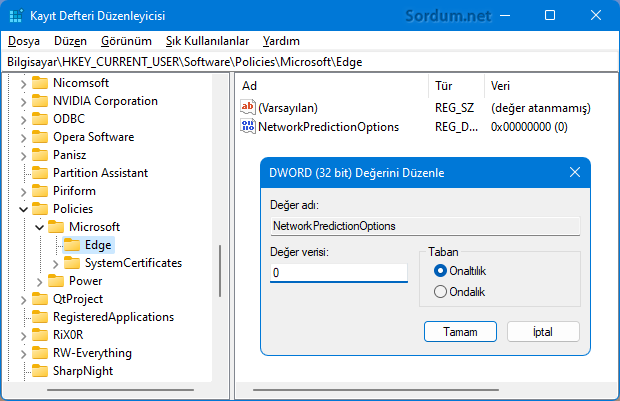The height and width of the screenshot is (401, 620).
Task: Maximize the Registry Editor window
Action: 550,15
